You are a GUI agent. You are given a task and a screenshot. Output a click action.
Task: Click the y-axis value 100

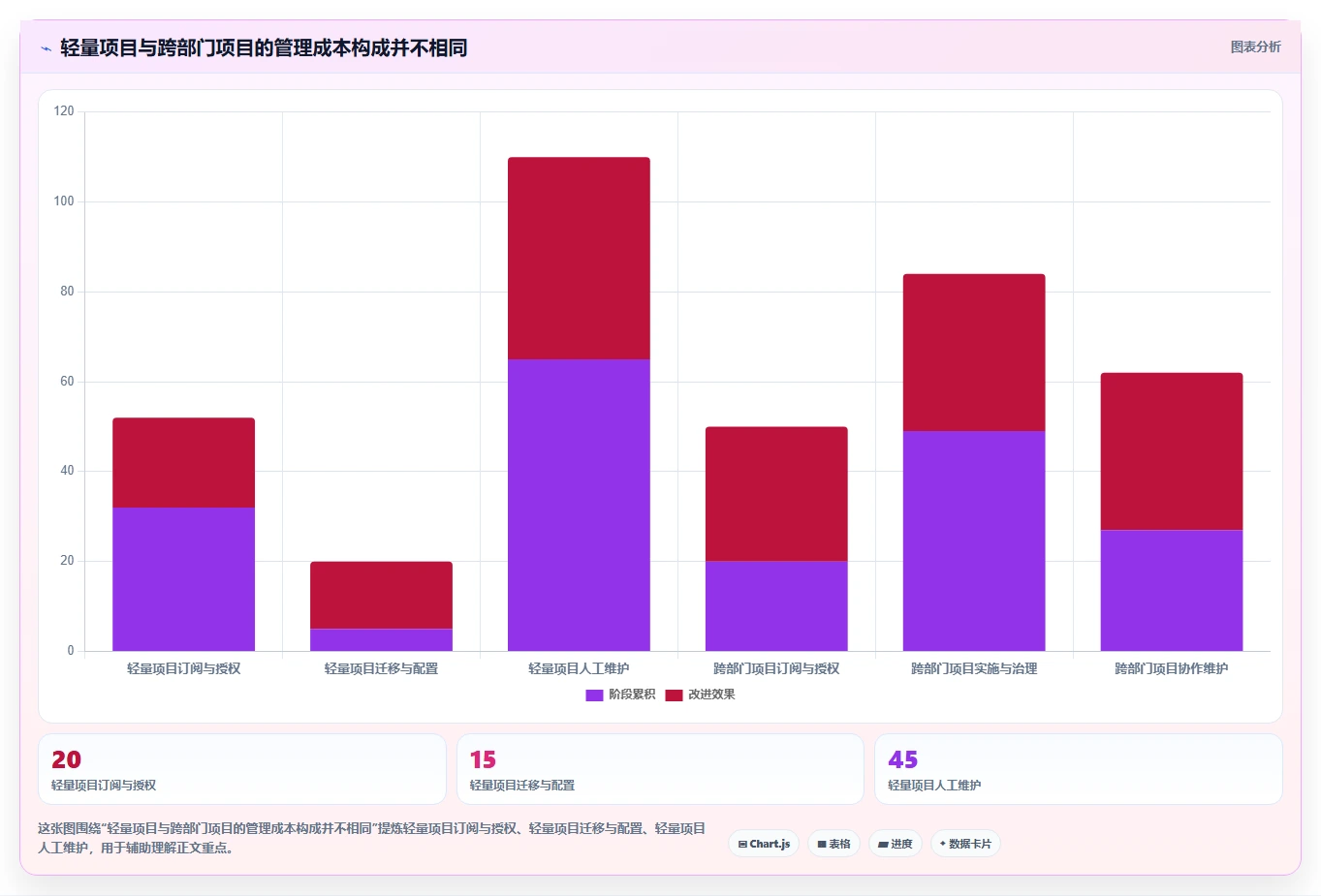[x=64, y=201]
